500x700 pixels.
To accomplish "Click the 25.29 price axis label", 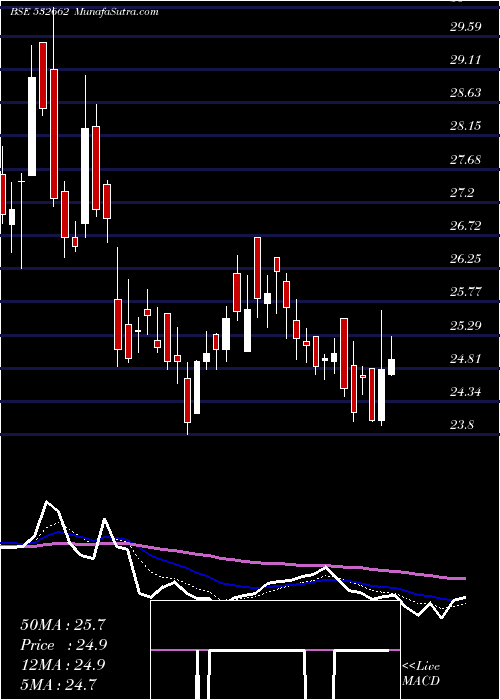I will tap(466, 326).
